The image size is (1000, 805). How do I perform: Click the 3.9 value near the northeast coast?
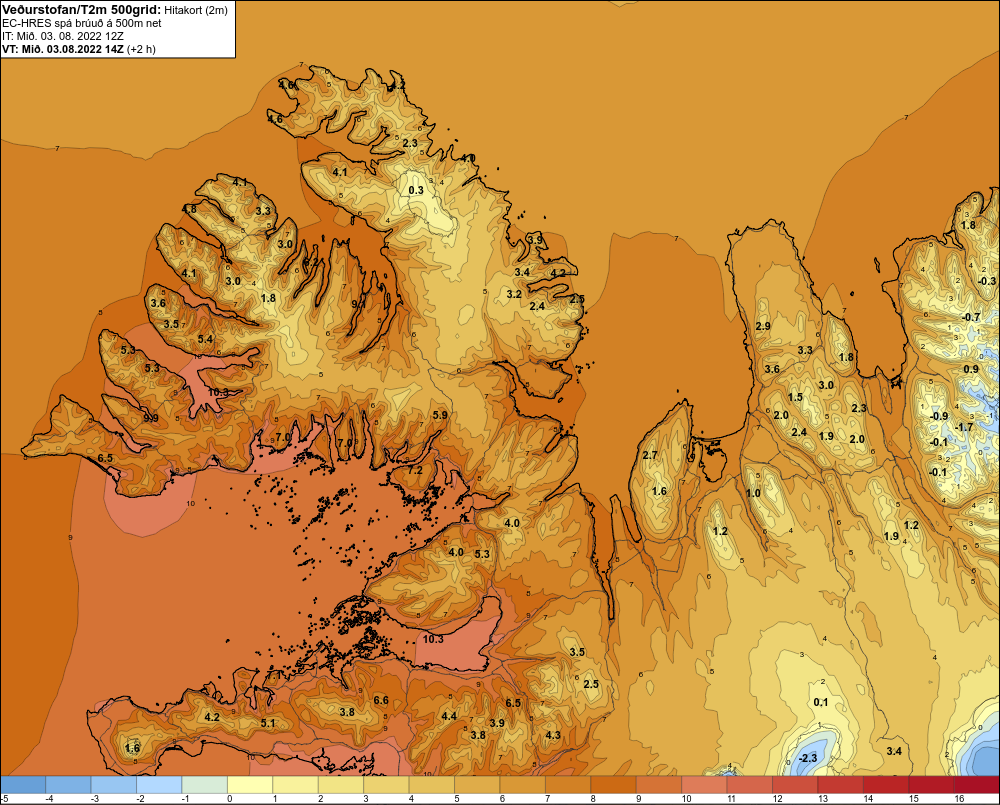click(535, 240)
